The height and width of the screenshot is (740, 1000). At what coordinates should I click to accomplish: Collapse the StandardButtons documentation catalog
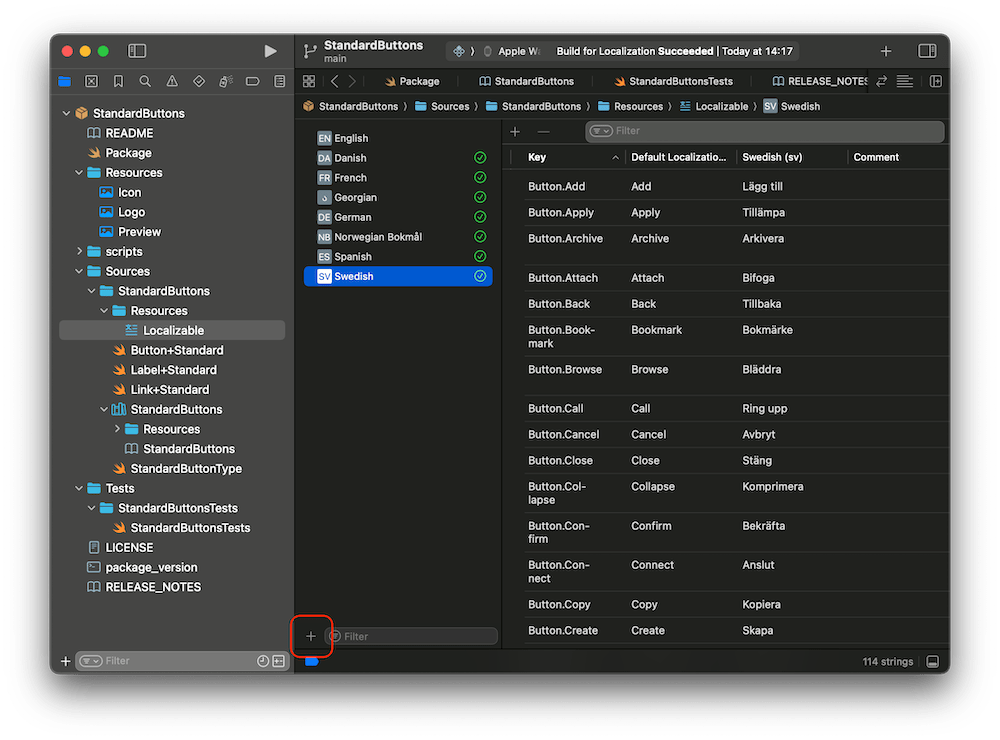[104, 410]
